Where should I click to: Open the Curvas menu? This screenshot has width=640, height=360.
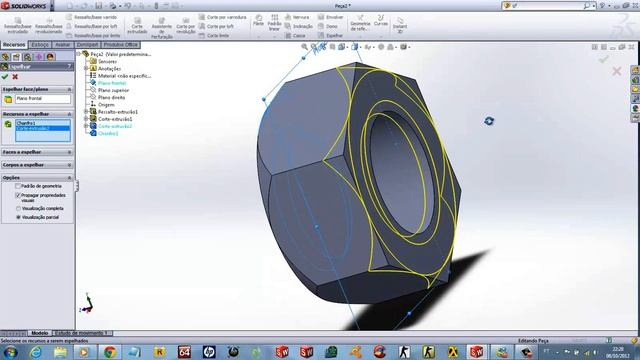pyautogui.click(x=380, y=20)
